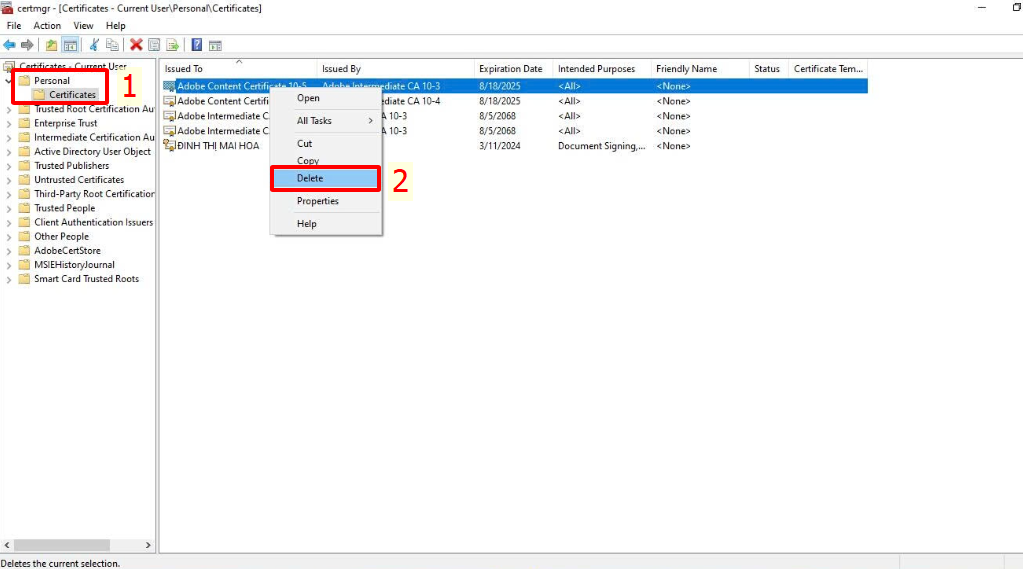Open the All Tasks submenu
The height and width of the screenshot is (569, 1023).
[326, 121]
